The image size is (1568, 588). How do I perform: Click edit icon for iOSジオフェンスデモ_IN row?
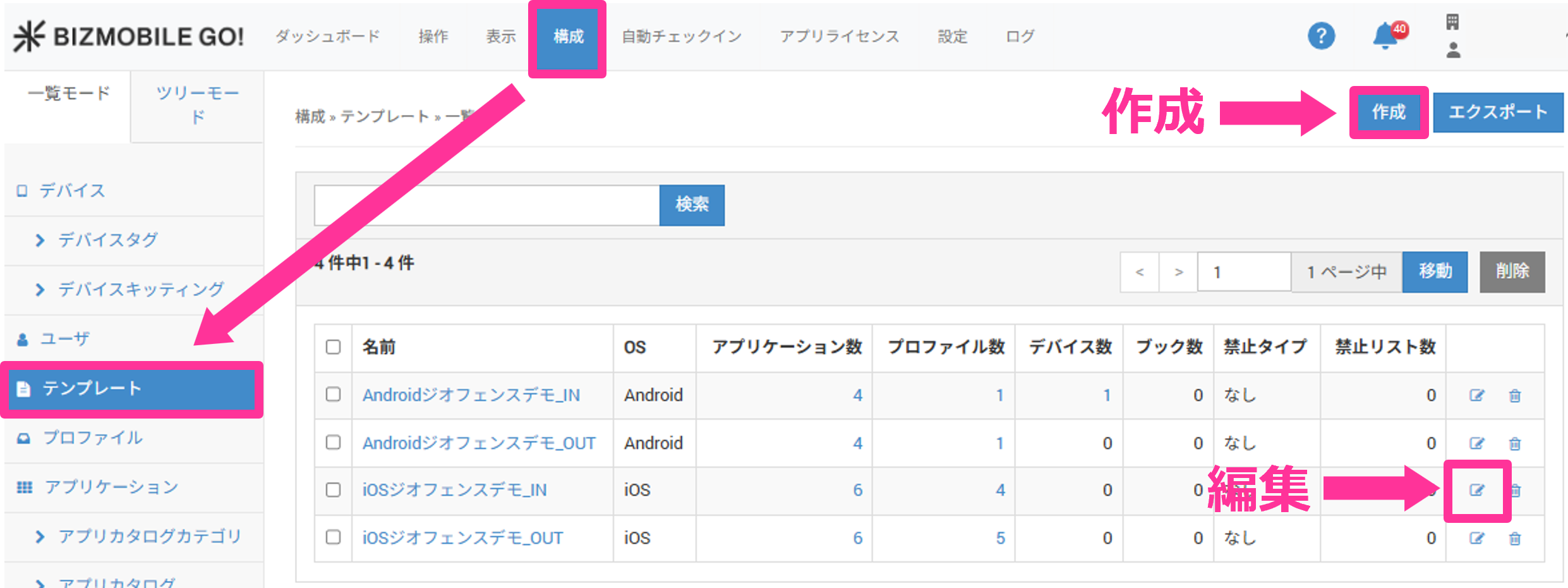tap(1476, 491)
